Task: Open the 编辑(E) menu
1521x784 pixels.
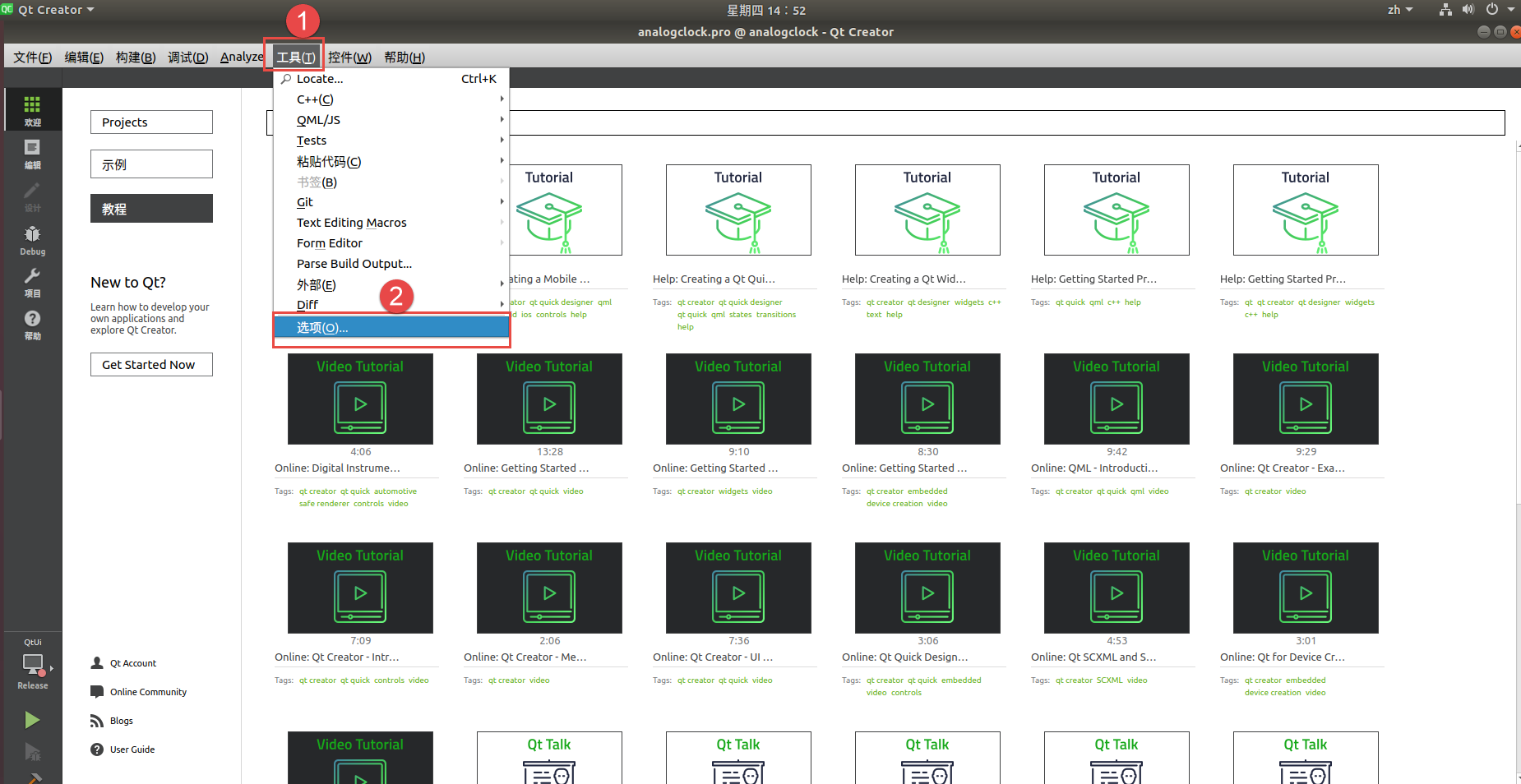Action: point(84,57)
